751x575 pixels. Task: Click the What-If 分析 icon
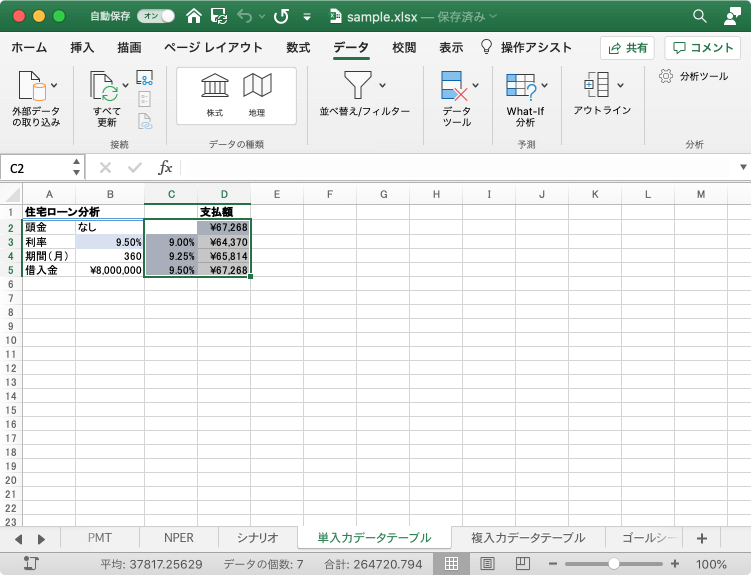(521, 87)
